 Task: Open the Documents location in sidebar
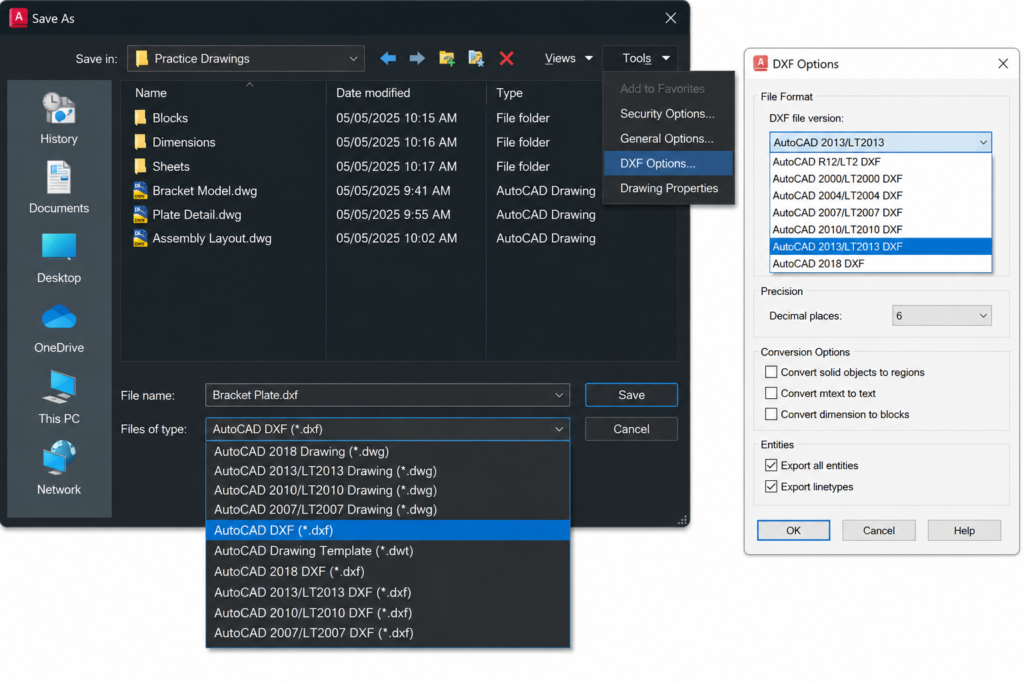point(59,187)
